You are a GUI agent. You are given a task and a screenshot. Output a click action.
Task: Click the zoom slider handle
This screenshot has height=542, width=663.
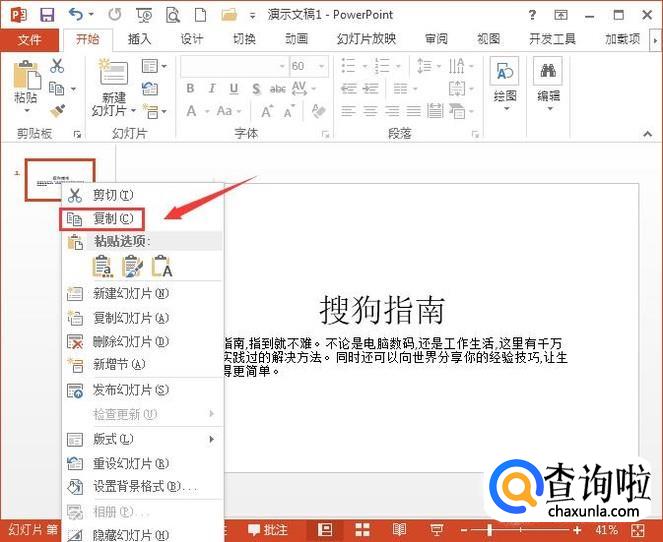[x=489, y=530]
